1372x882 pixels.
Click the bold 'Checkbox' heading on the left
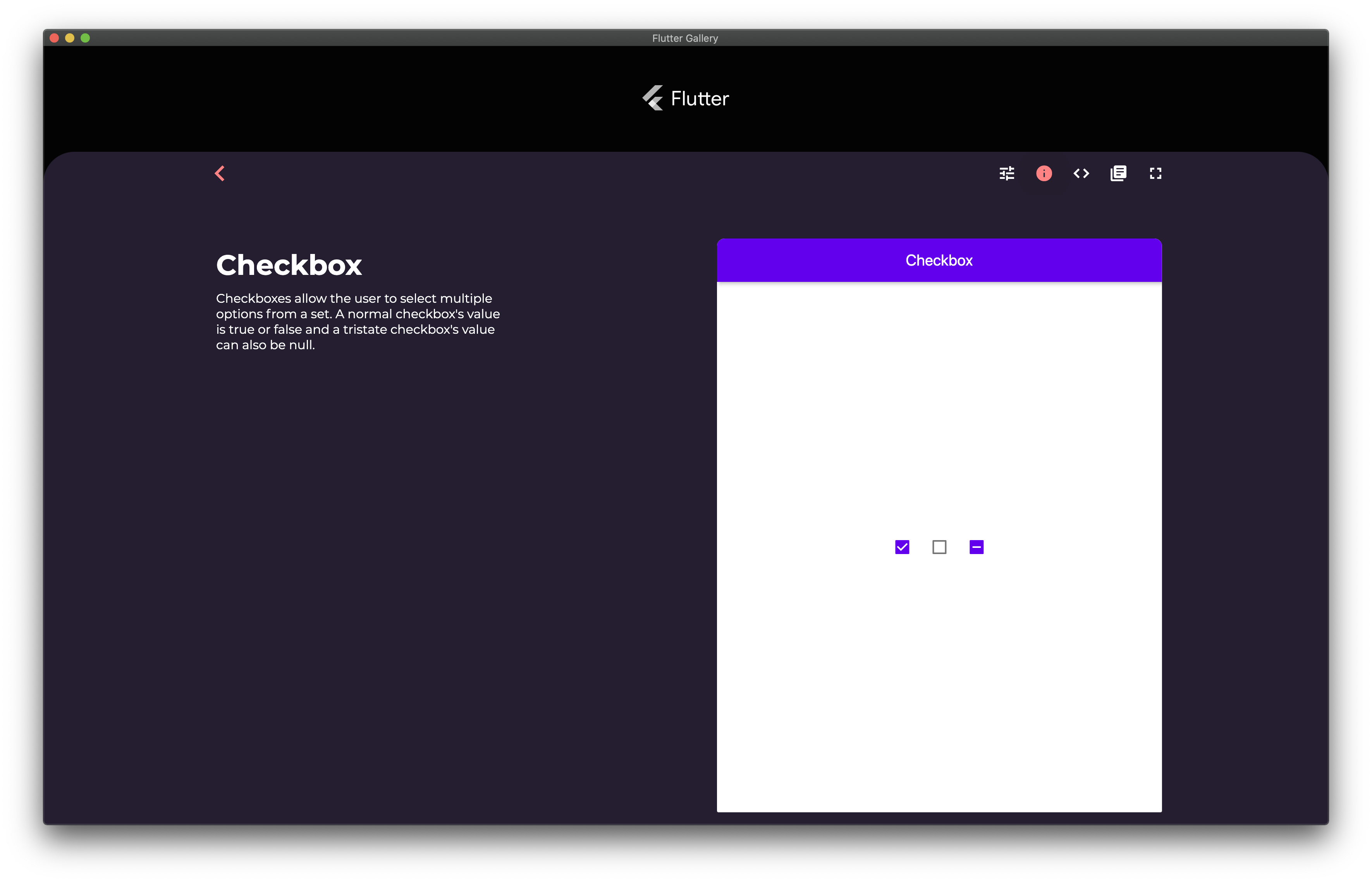pyautogui.click(x=289, y=265)
